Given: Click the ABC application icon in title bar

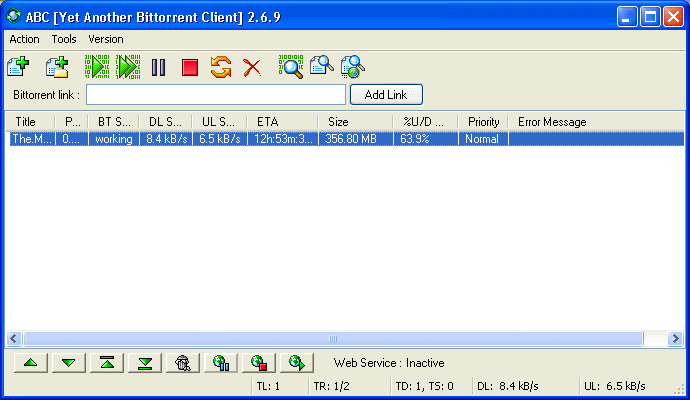Looking at the screenshot, I should (x=14, y=16).
